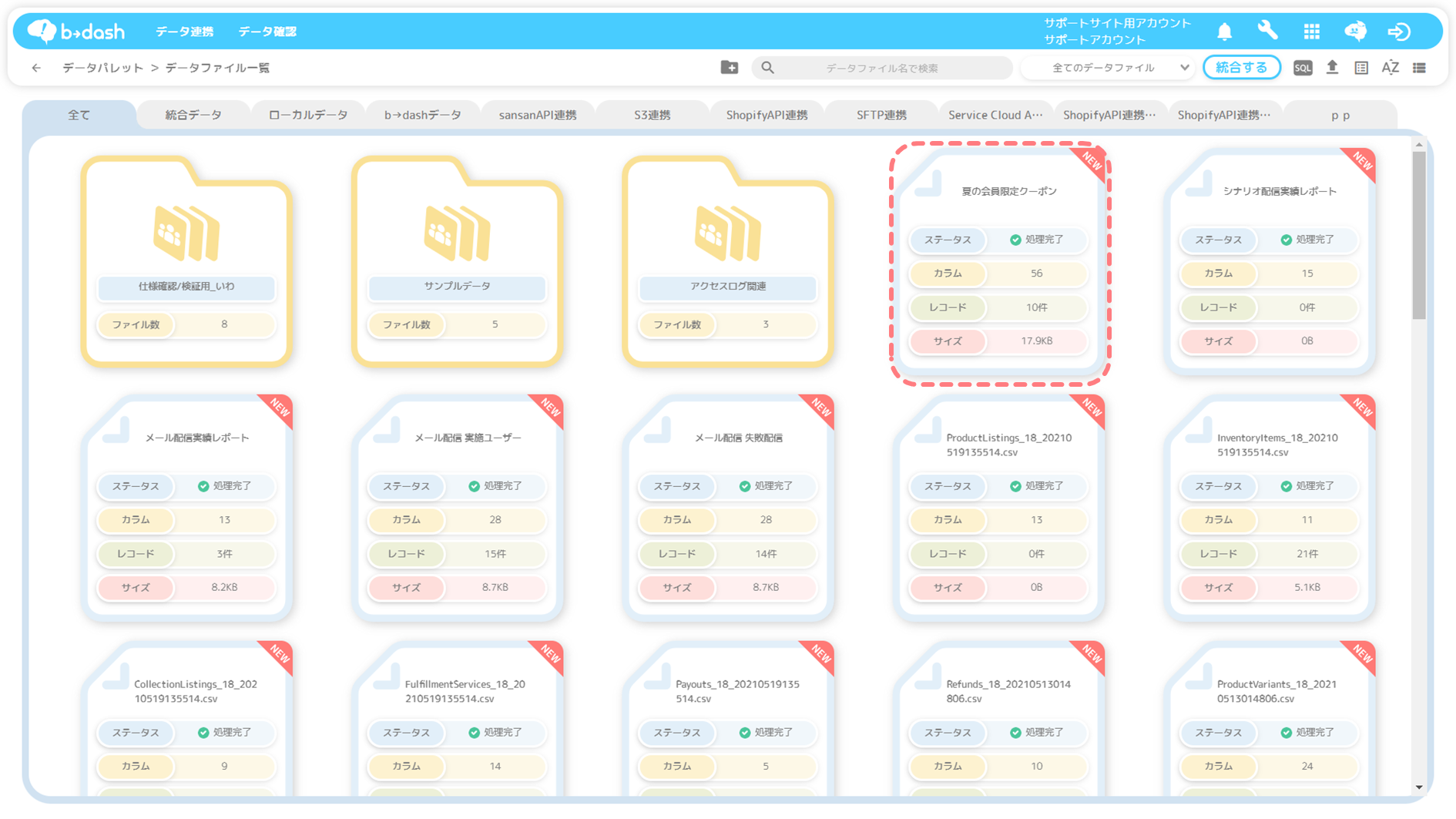Open the データ連携 menu

(184, 32)
